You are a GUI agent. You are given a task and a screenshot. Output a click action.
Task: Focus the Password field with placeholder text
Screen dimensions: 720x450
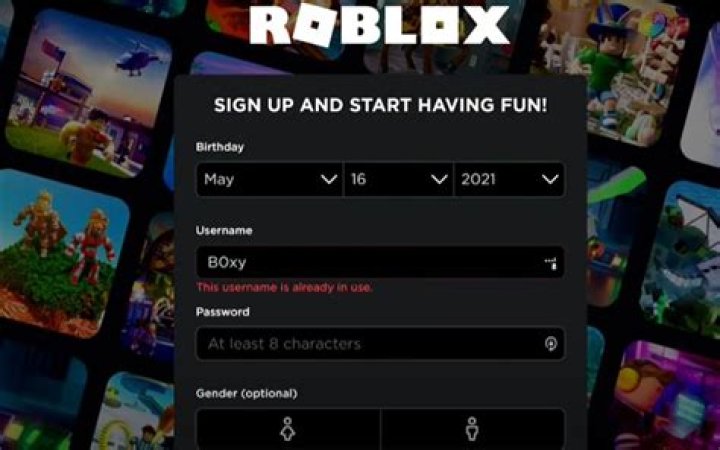pyautogui.click(x=380, y=343)
